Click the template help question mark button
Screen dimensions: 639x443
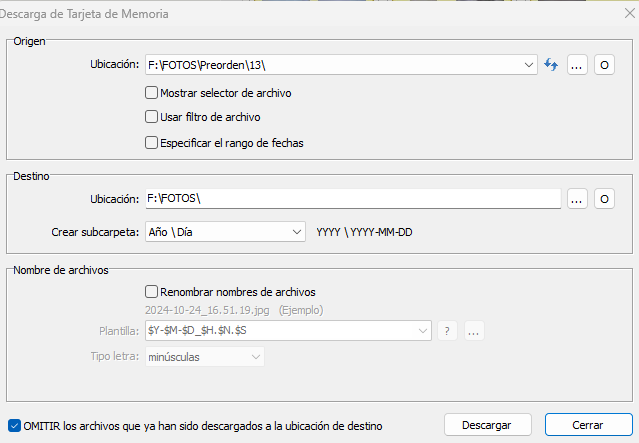(x=447, y=331)
